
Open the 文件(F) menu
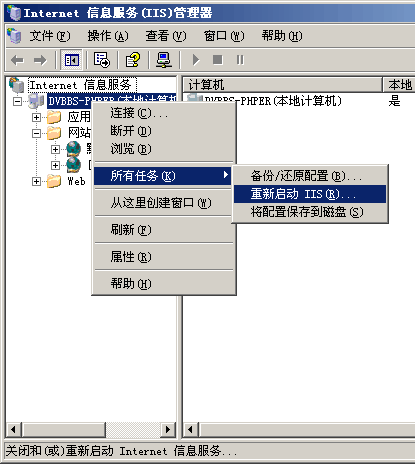(x=50, y=36)
